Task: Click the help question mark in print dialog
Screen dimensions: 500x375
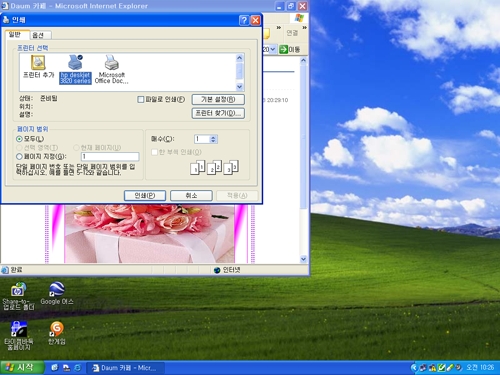Action: point(244,20)
